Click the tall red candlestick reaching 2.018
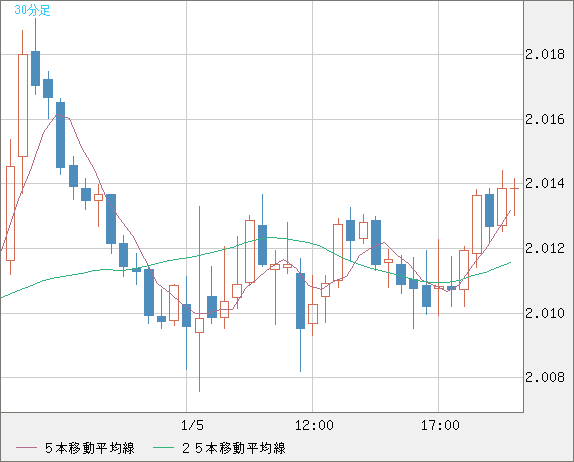574x462 pixels. [x=23, y=105]
